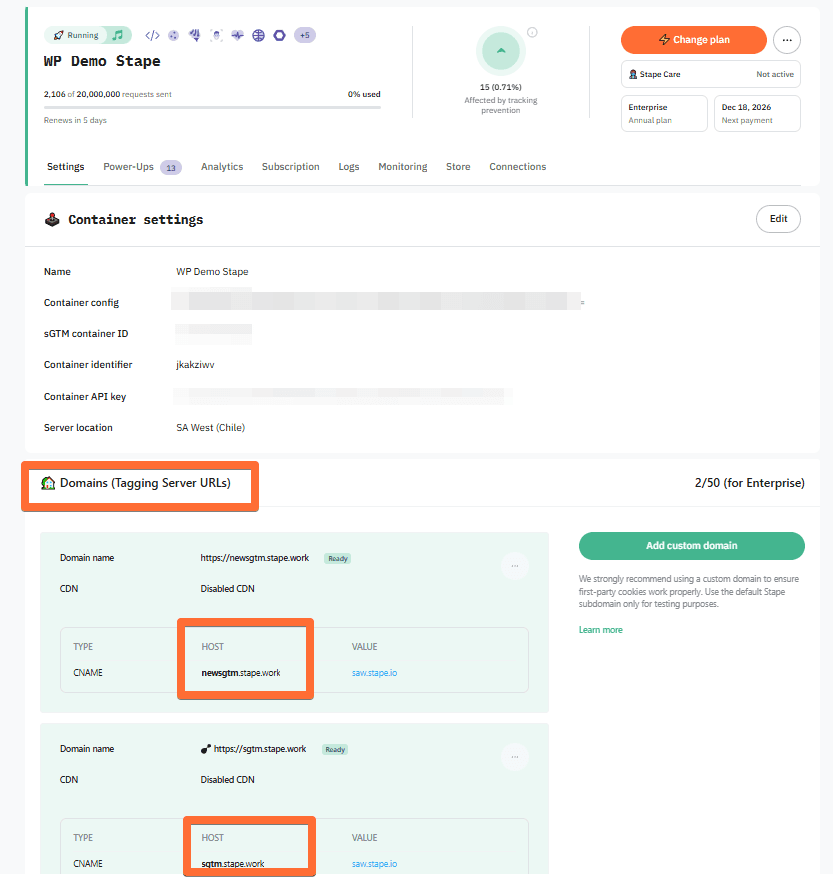Open the Stape Care shield icon
833x880 pixels.
coord(634,73)
